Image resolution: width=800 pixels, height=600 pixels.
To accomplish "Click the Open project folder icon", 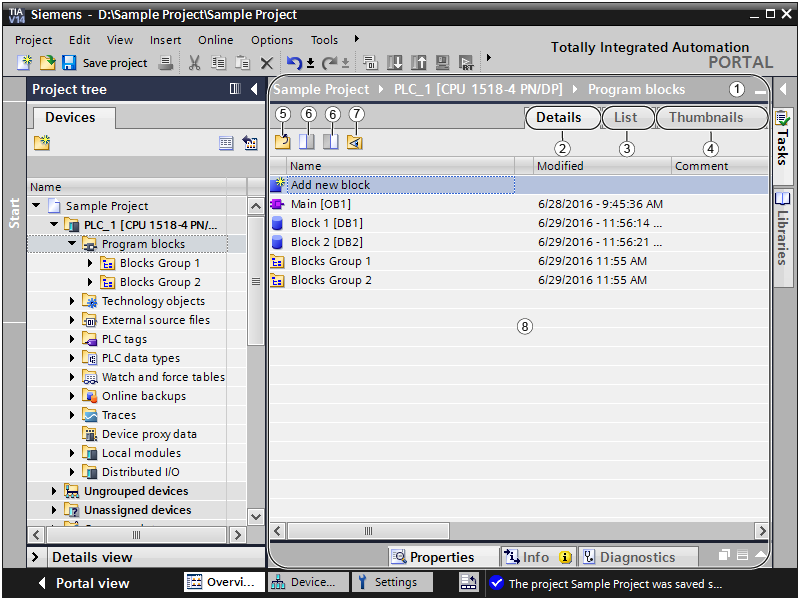I will click(x=47, y=63).
